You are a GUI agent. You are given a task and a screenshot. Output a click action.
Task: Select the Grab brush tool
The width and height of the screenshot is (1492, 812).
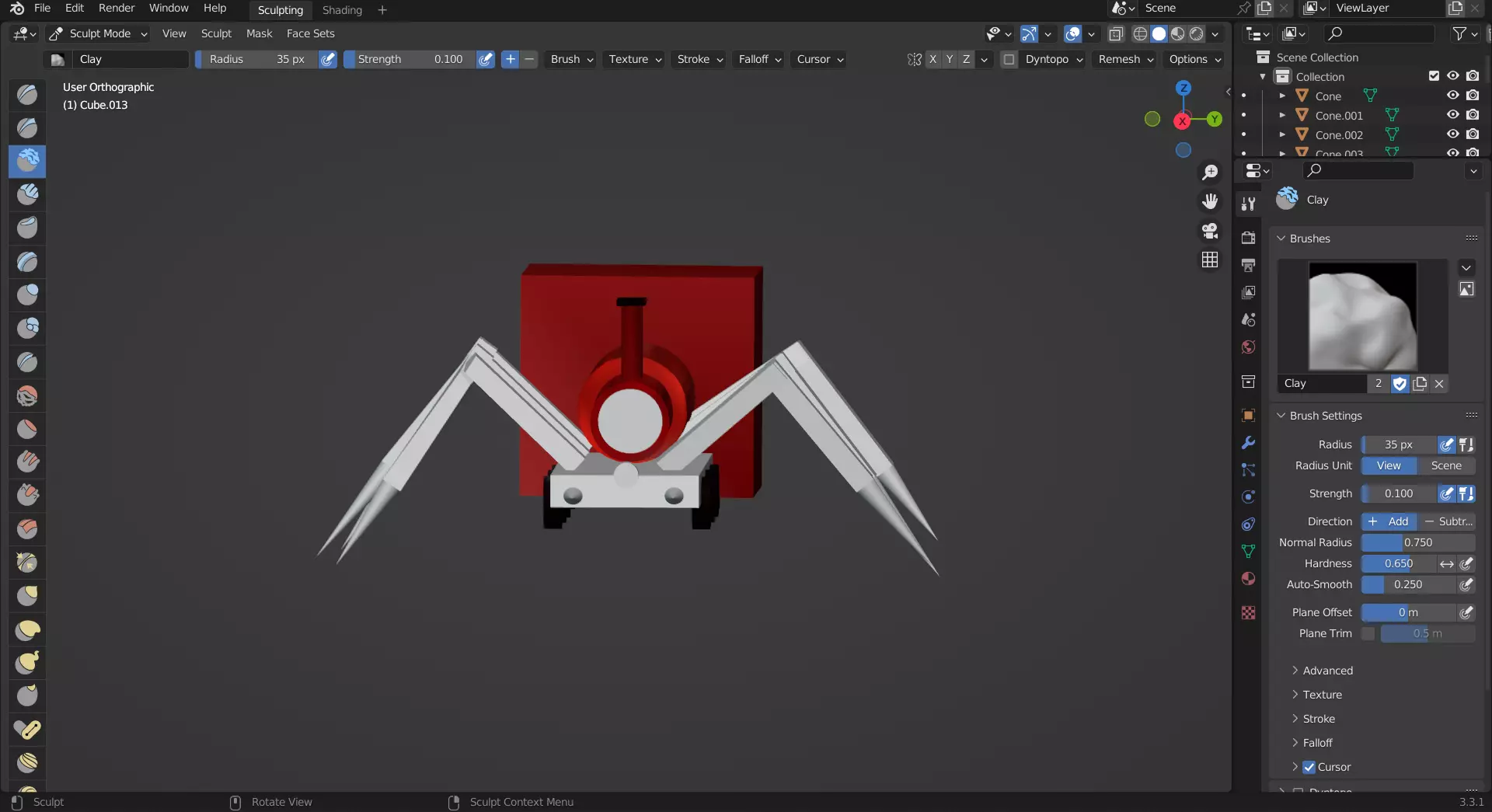click(x=27, y=596)
